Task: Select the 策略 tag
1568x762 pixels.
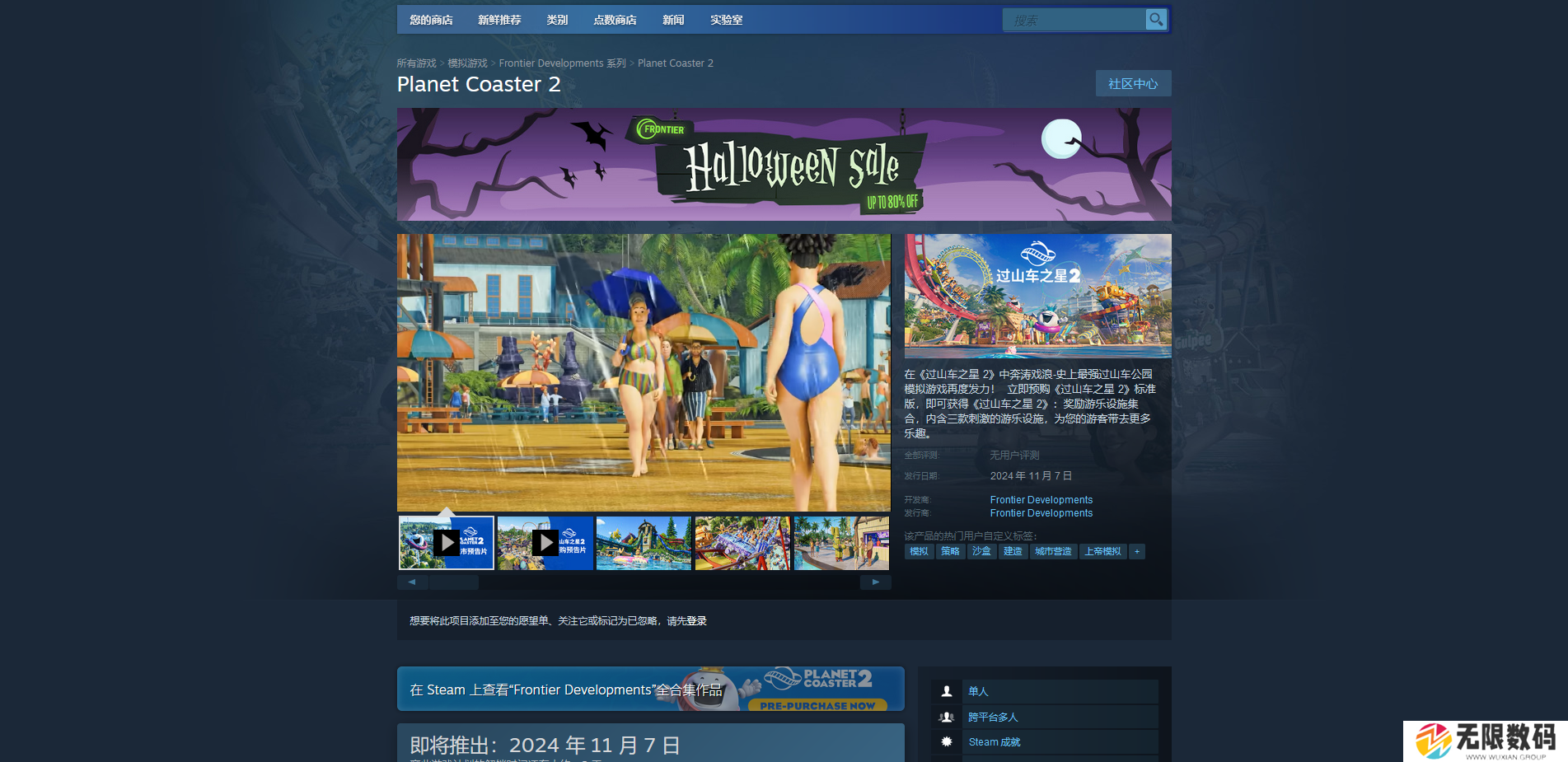Action: click(950, 551)
